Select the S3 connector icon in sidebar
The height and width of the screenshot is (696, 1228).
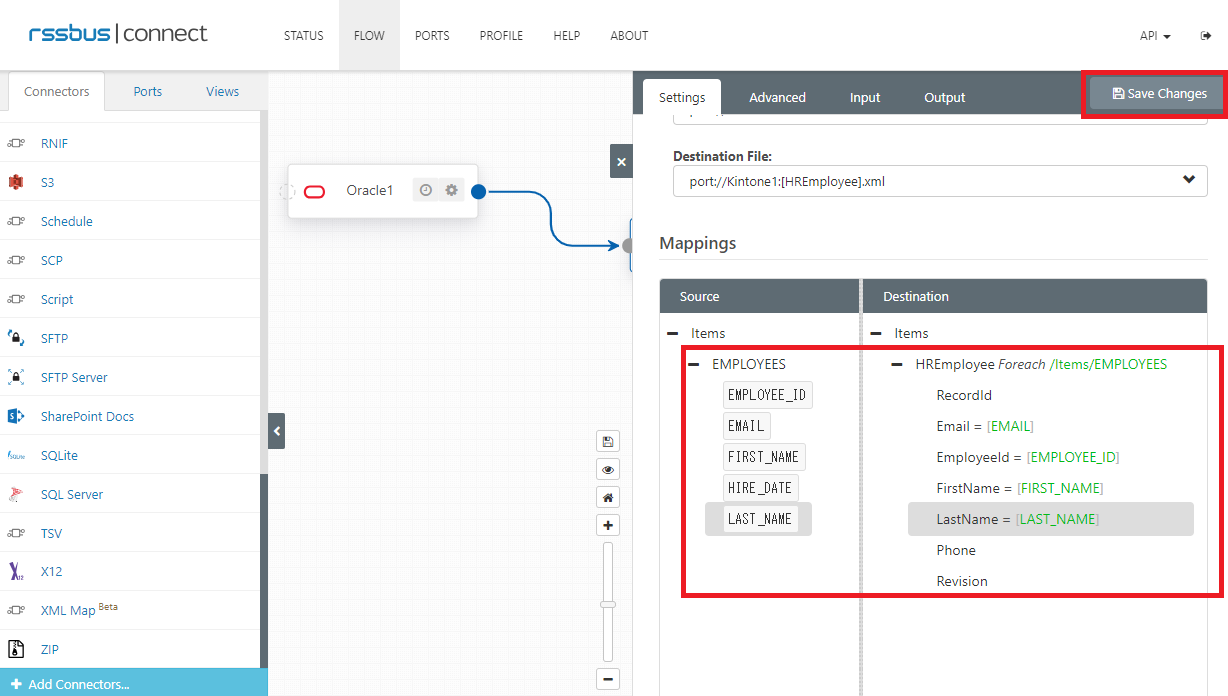17,182
